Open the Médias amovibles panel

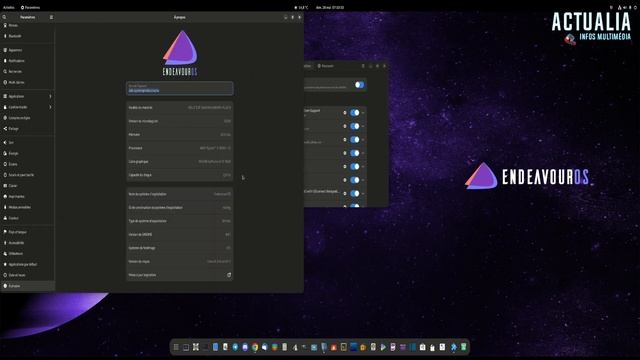[x=27, y=207]
